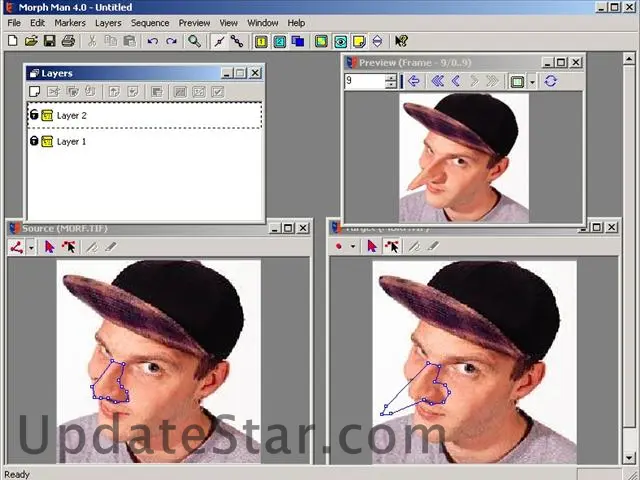Image resolution: width=640 pixels, height=480 pixels.
Task: Select the magnifying glass zoom tool
Action: tap(194, 41)
